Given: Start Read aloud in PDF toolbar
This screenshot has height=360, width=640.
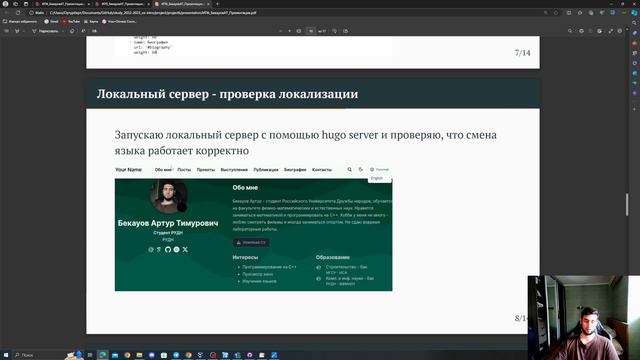Looking at the screenshot, I should click(83, 31).
